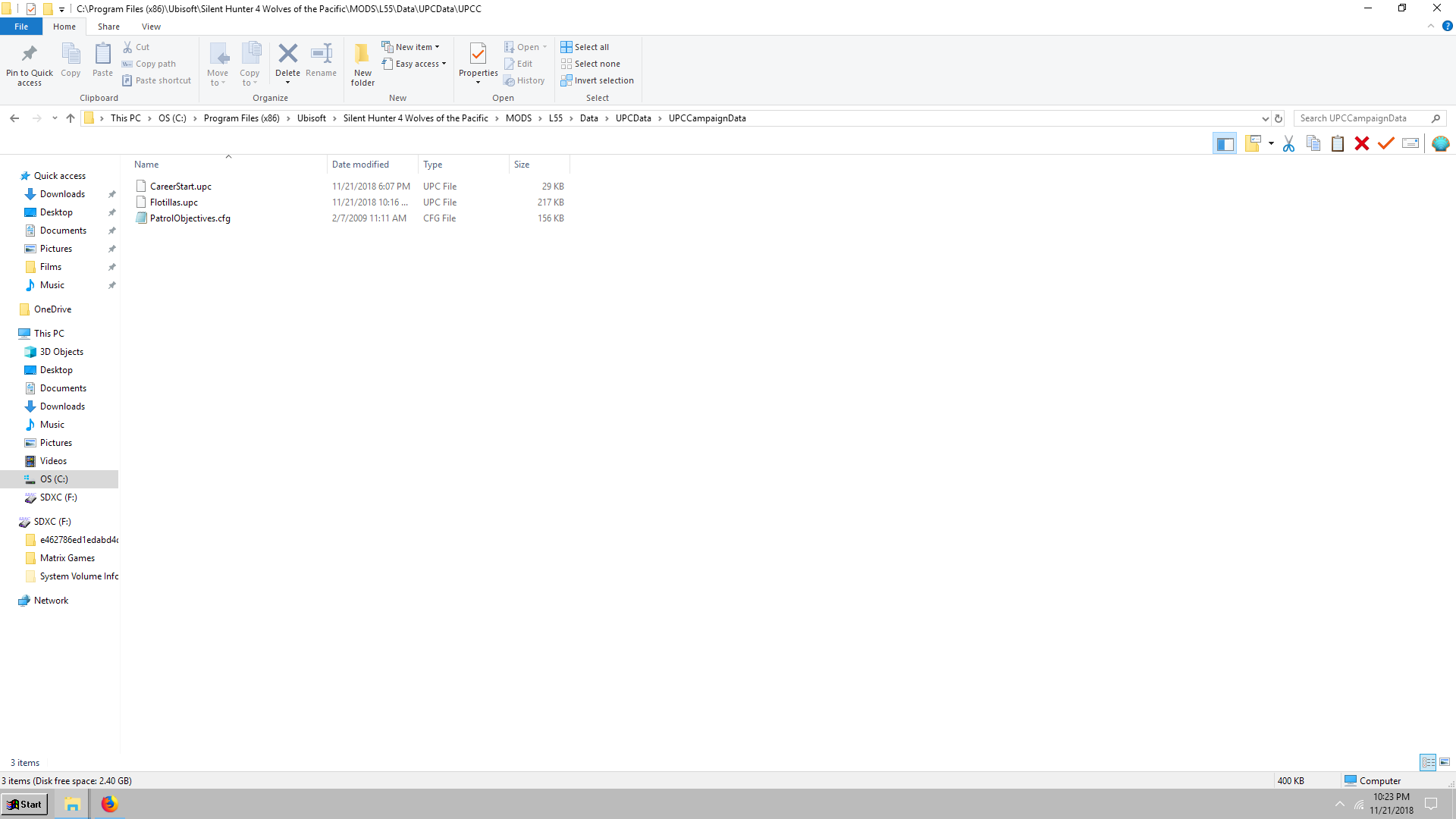The width and height of the screenshot is (1456, 819).
Task: Open Firefox from the taskbar
Action: 109,804
